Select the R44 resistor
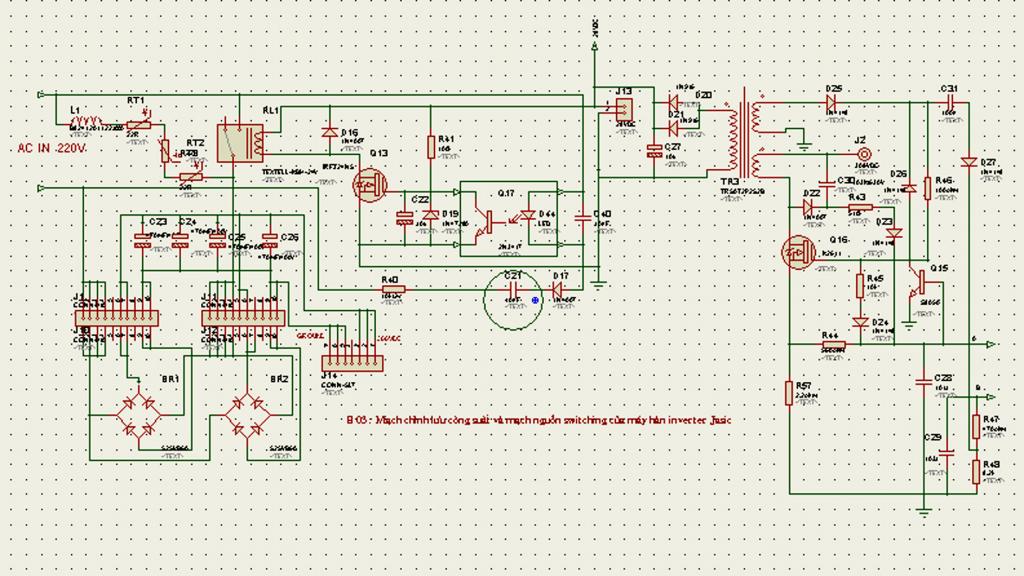This screenshot has height=576, width=1024. 833,344
